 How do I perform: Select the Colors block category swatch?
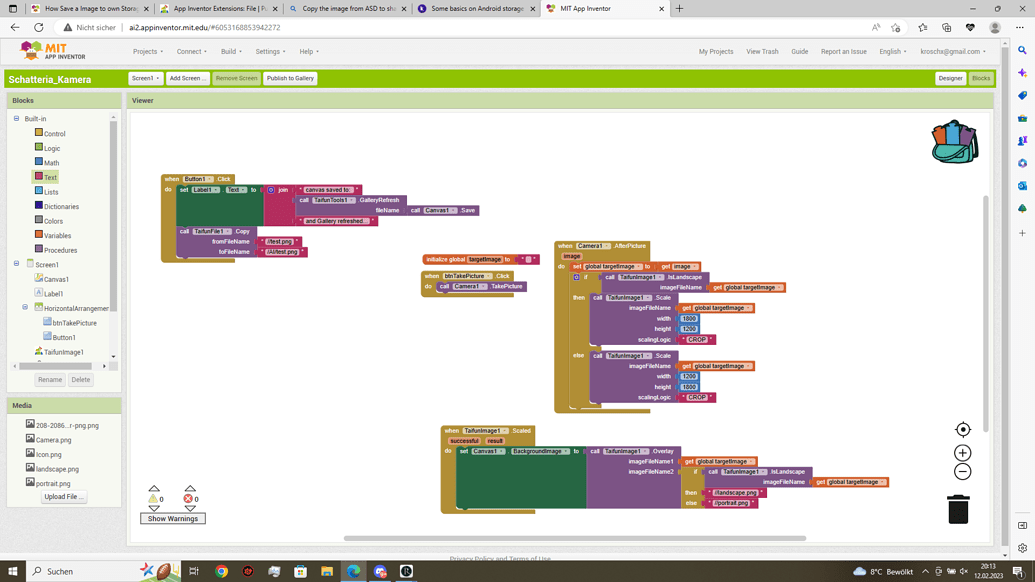39,220
